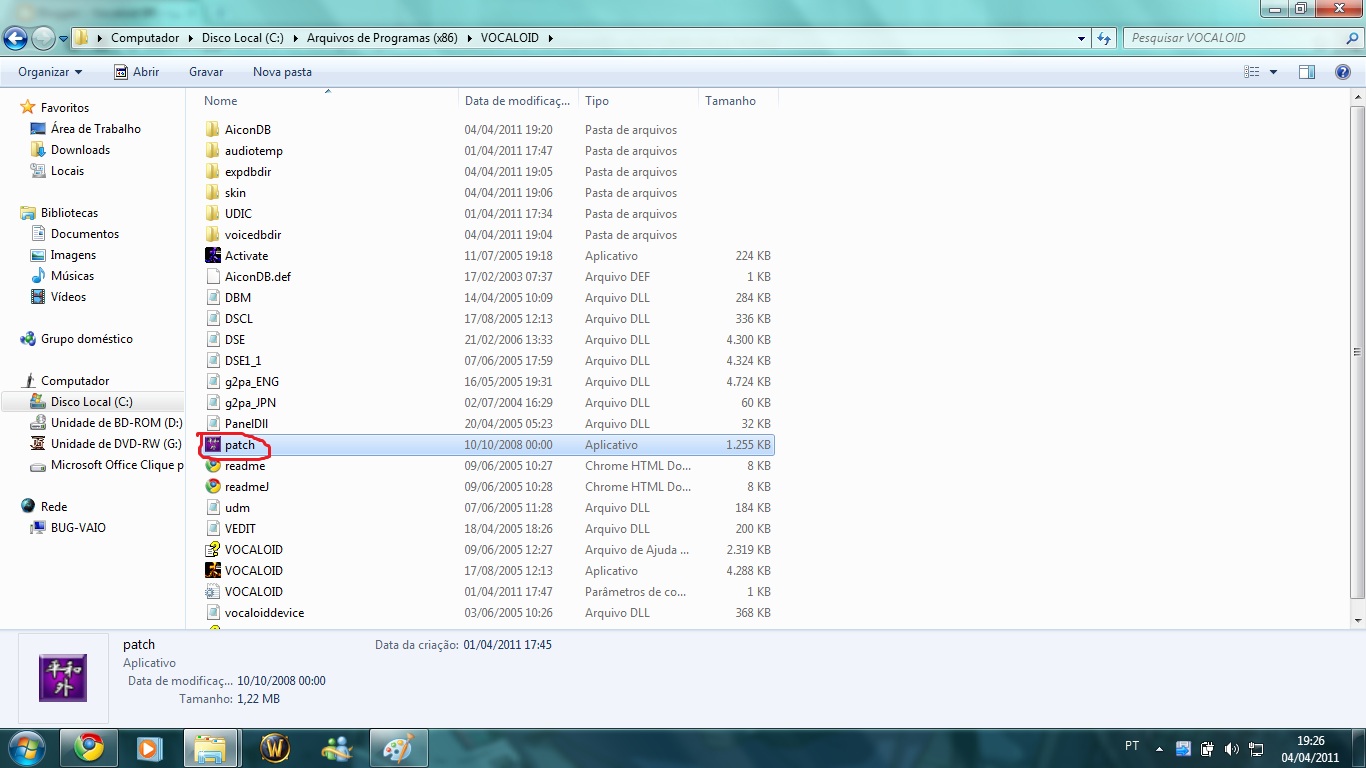Viewport: 1366px width, 768px height.
Task: Open Vídeos library in sidebar
Action: tap(68, 297)
